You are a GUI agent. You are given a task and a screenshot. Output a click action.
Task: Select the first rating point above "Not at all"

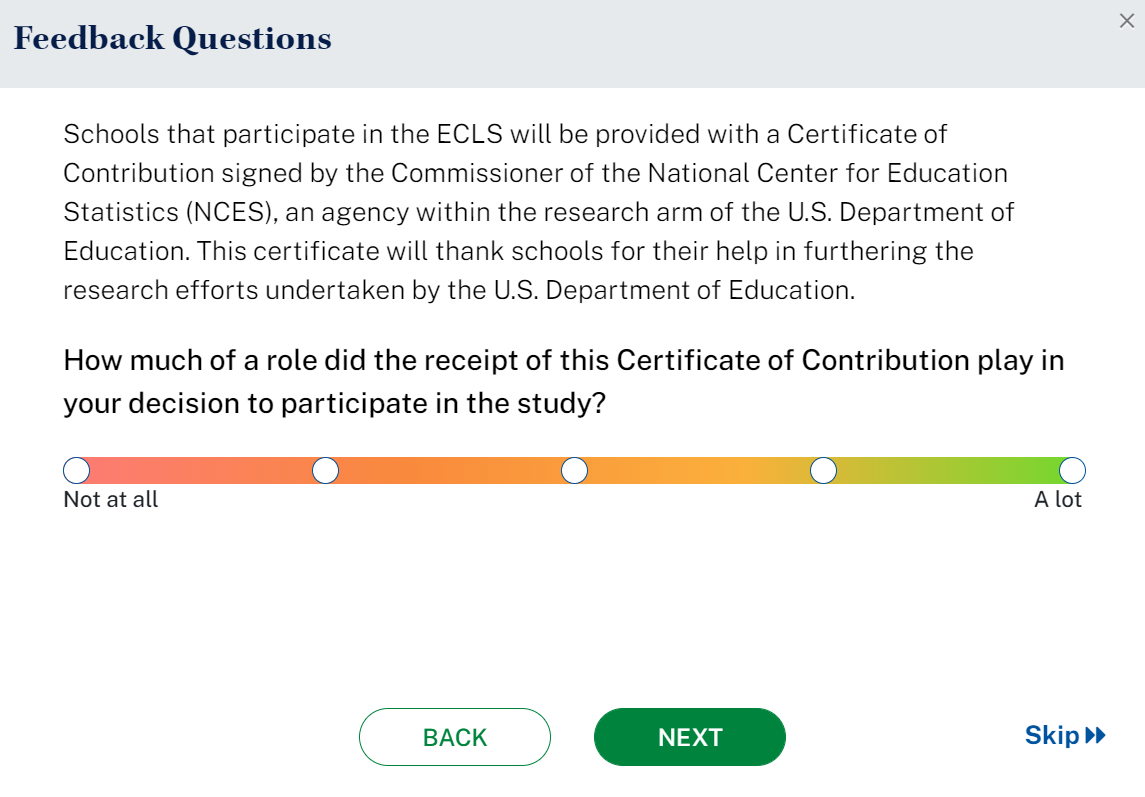coord(77,470)
